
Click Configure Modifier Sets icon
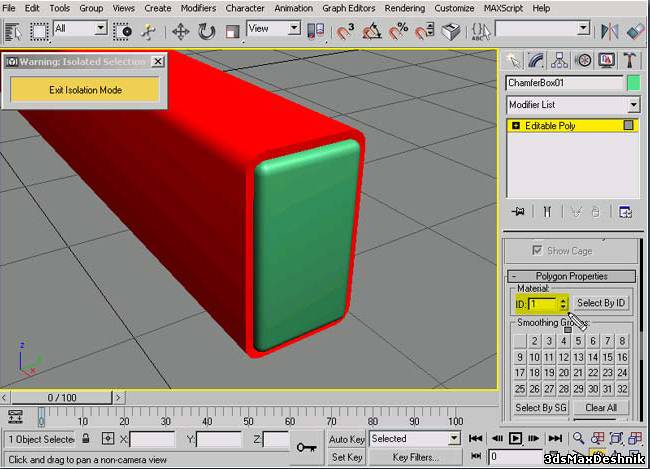(x=625, y=212)
